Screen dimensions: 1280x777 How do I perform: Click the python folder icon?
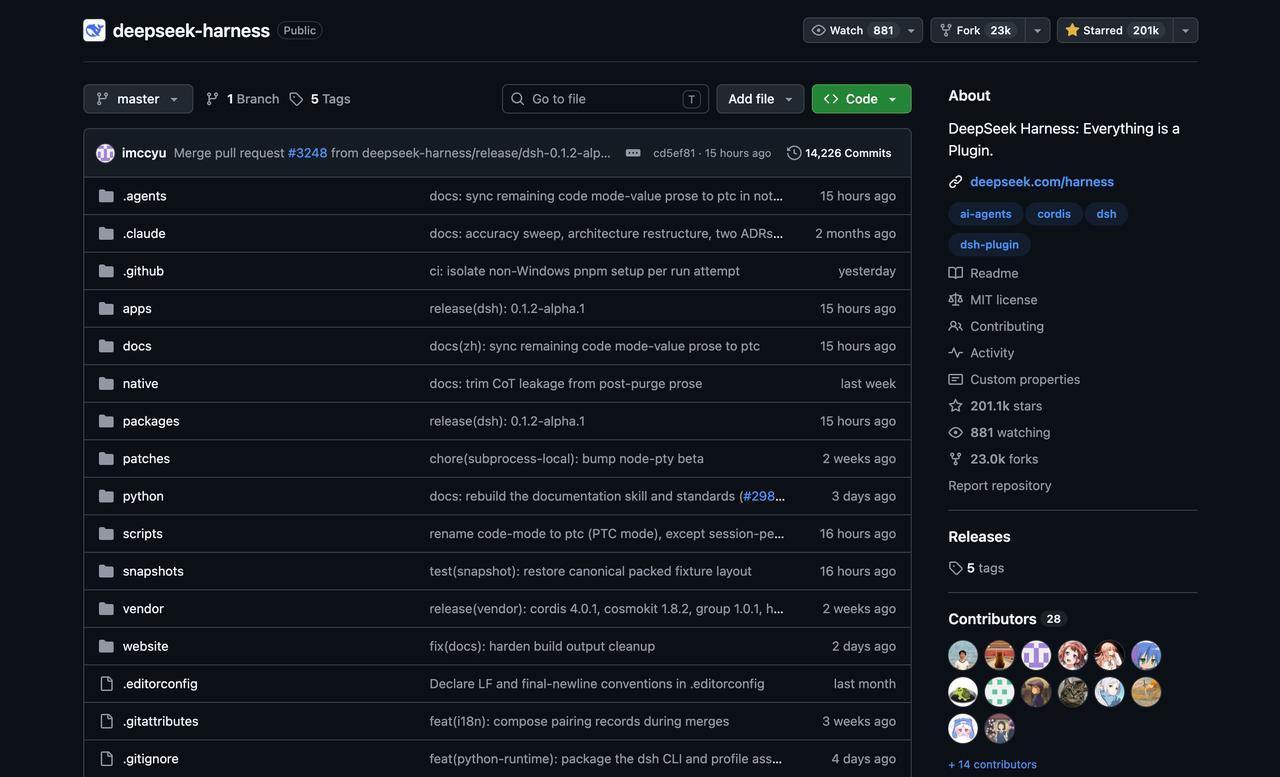point(106,496)
